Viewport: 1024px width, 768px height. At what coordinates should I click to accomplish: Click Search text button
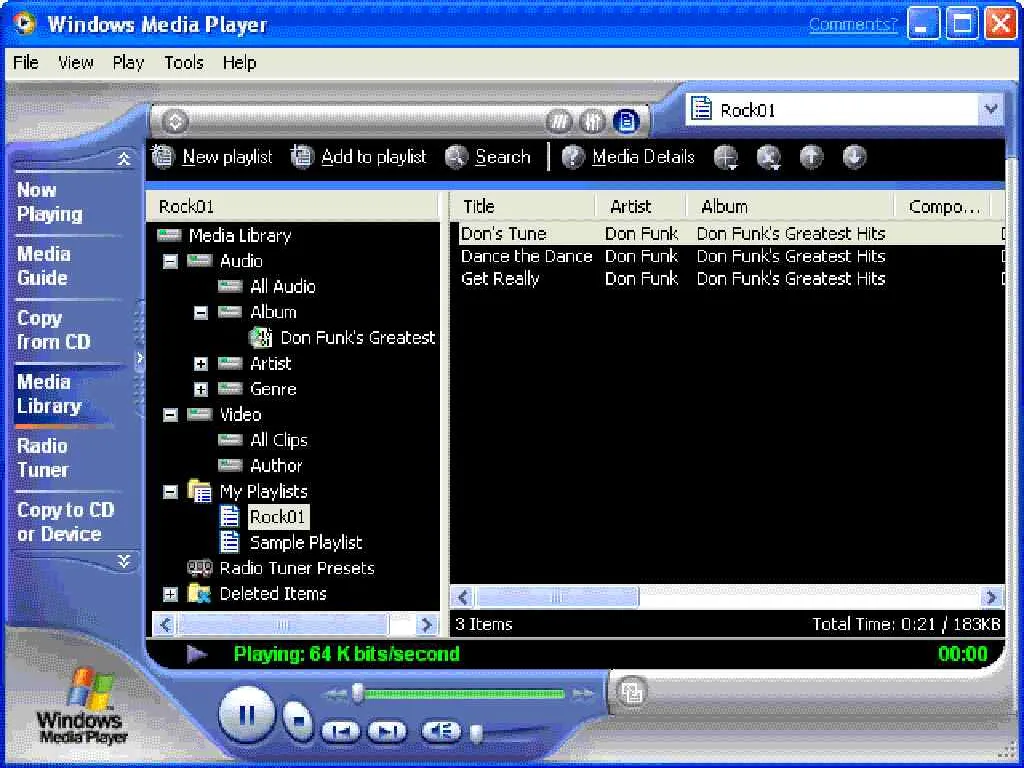[502, 157]
